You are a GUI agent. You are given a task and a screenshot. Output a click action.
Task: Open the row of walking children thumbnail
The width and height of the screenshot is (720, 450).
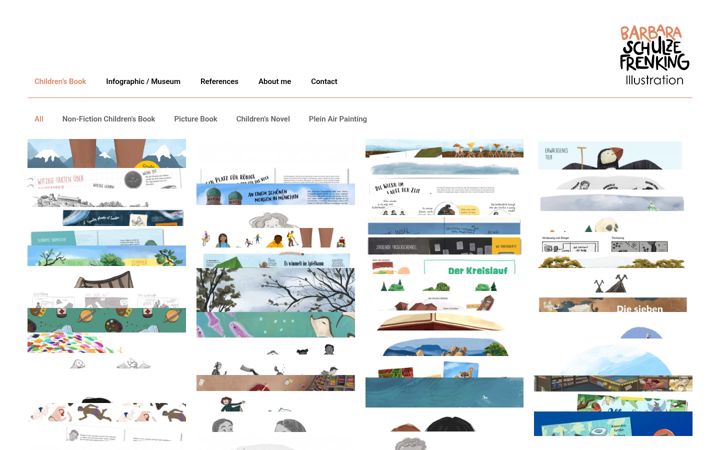click(x=276, y=238)
